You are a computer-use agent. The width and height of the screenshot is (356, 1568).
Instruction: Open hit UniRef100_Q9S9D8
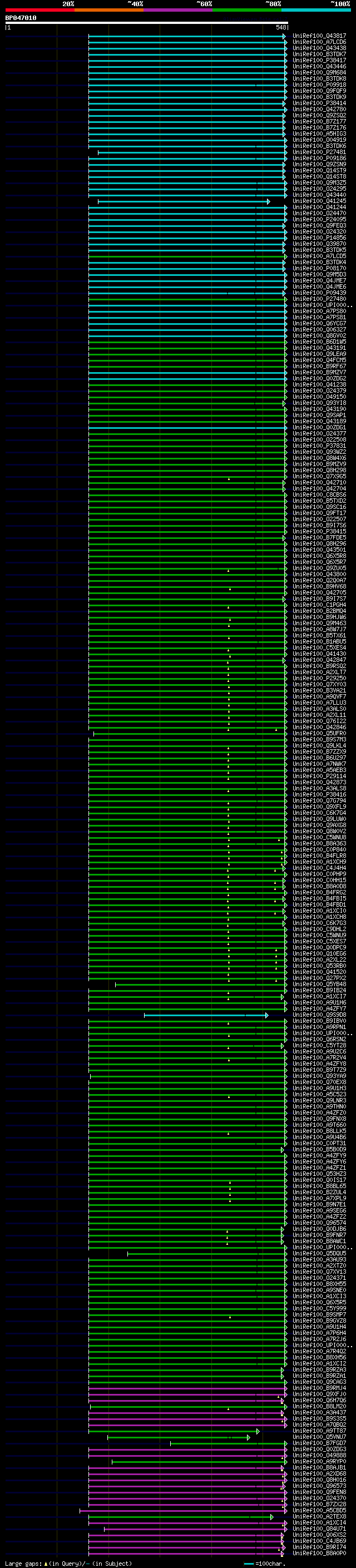319,1015
